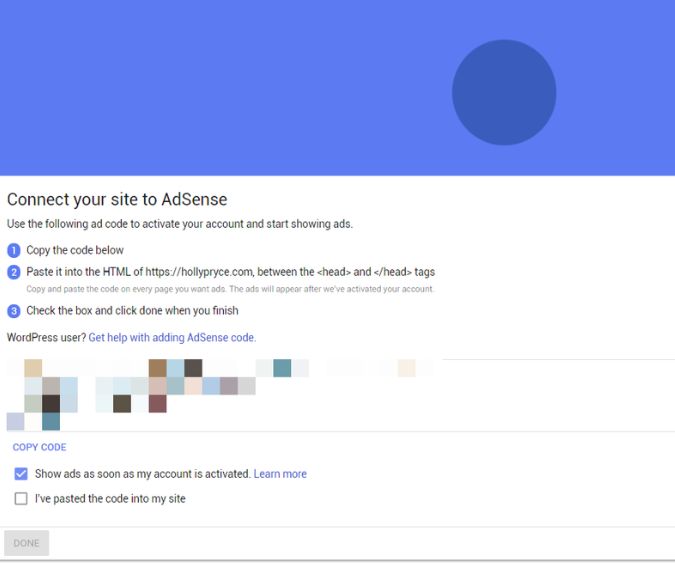675x563 pixels.
Task: Open 'Get help with adding AdSense code' link
Action: [172, 337]
